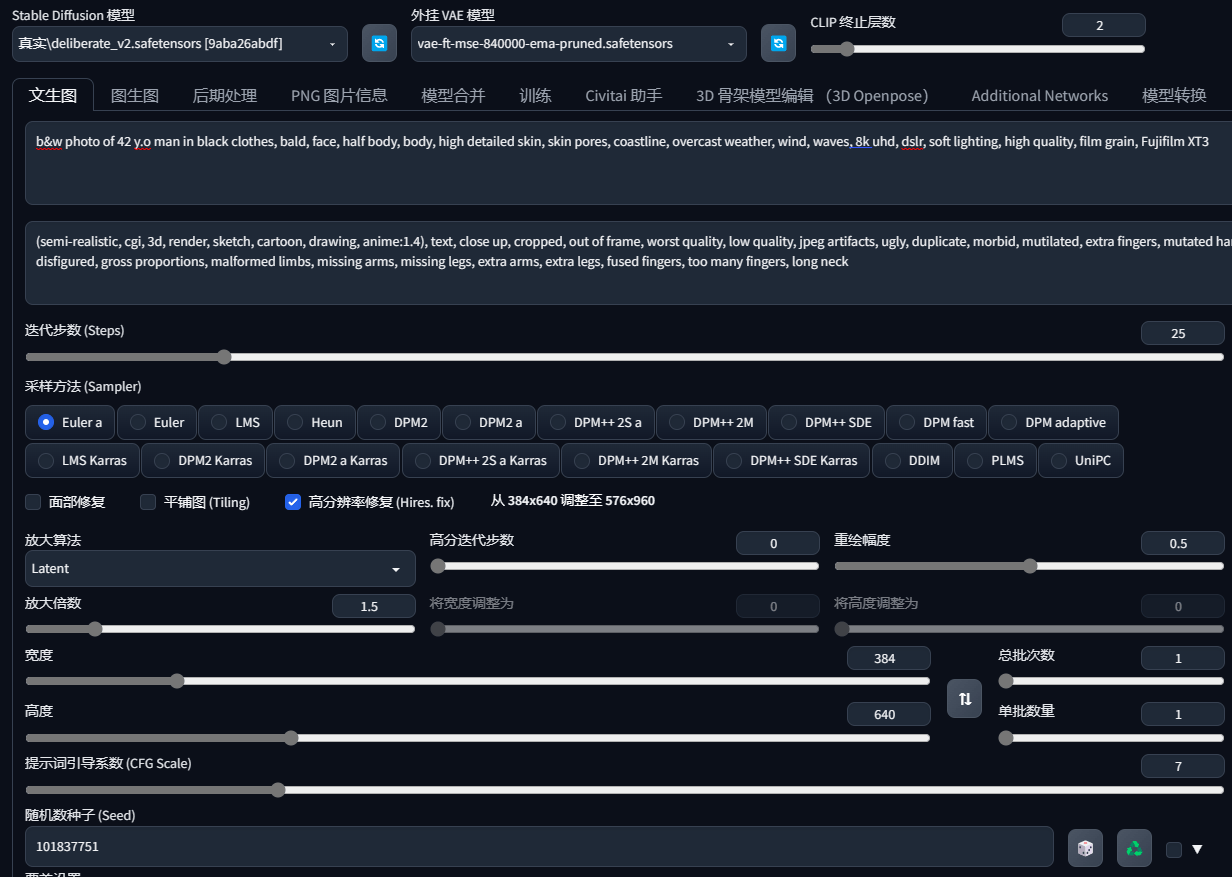
Task: Open the PNG 图片信息 tab
Action: [339, 96]
